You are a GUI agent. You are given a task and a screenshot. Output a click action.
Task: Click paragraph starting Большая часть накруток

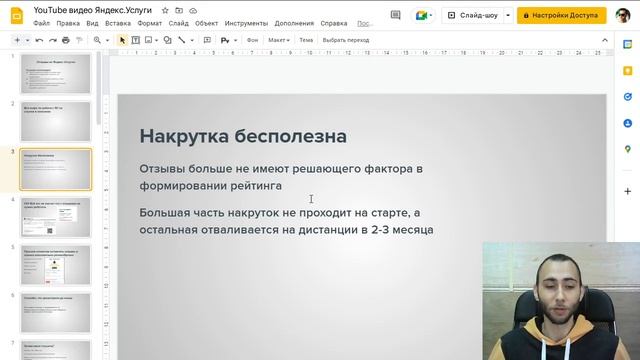pyautogui.click(x=286, y=221)
